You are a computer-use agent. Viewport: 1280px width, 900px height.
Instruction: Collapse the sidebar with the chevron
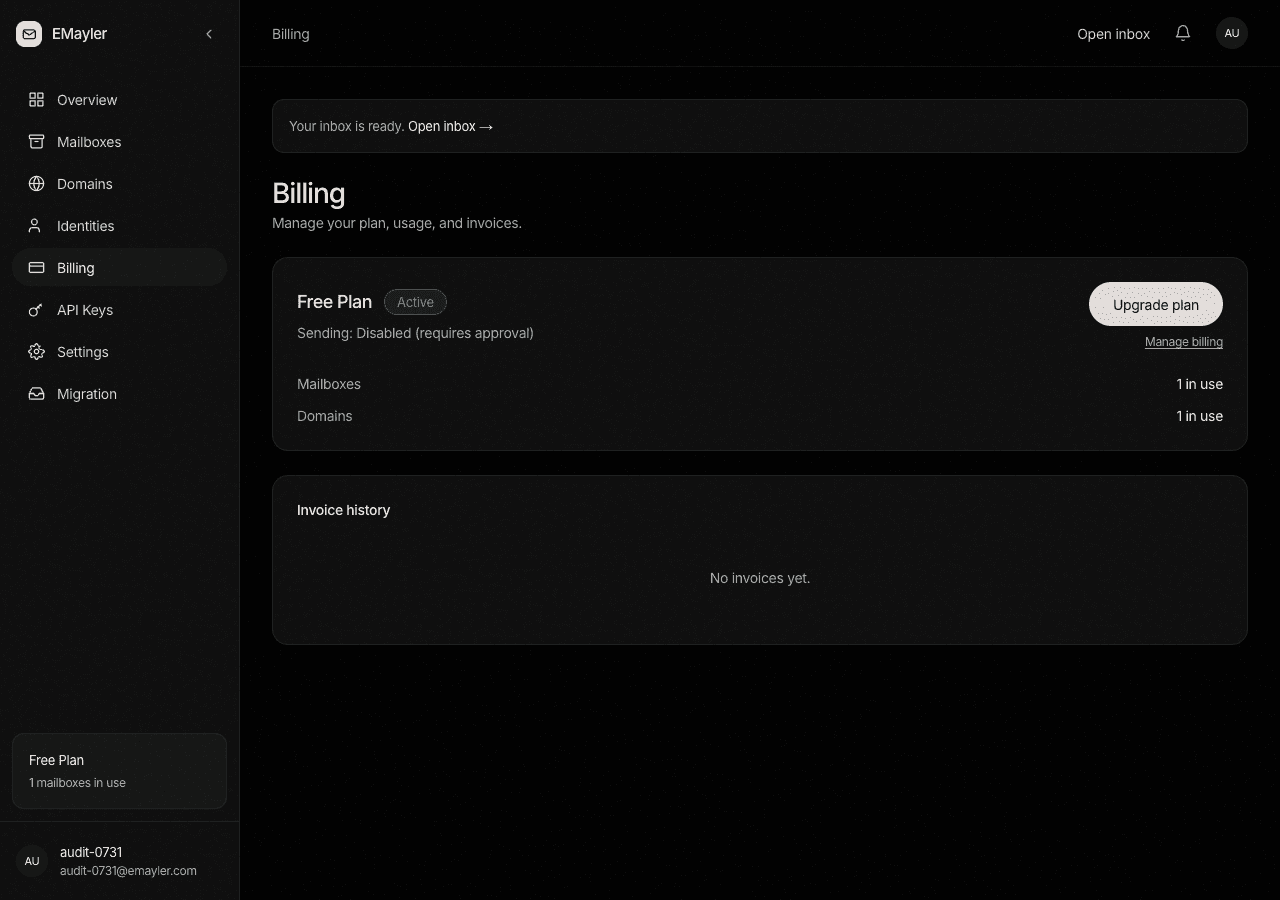point(209,34)
